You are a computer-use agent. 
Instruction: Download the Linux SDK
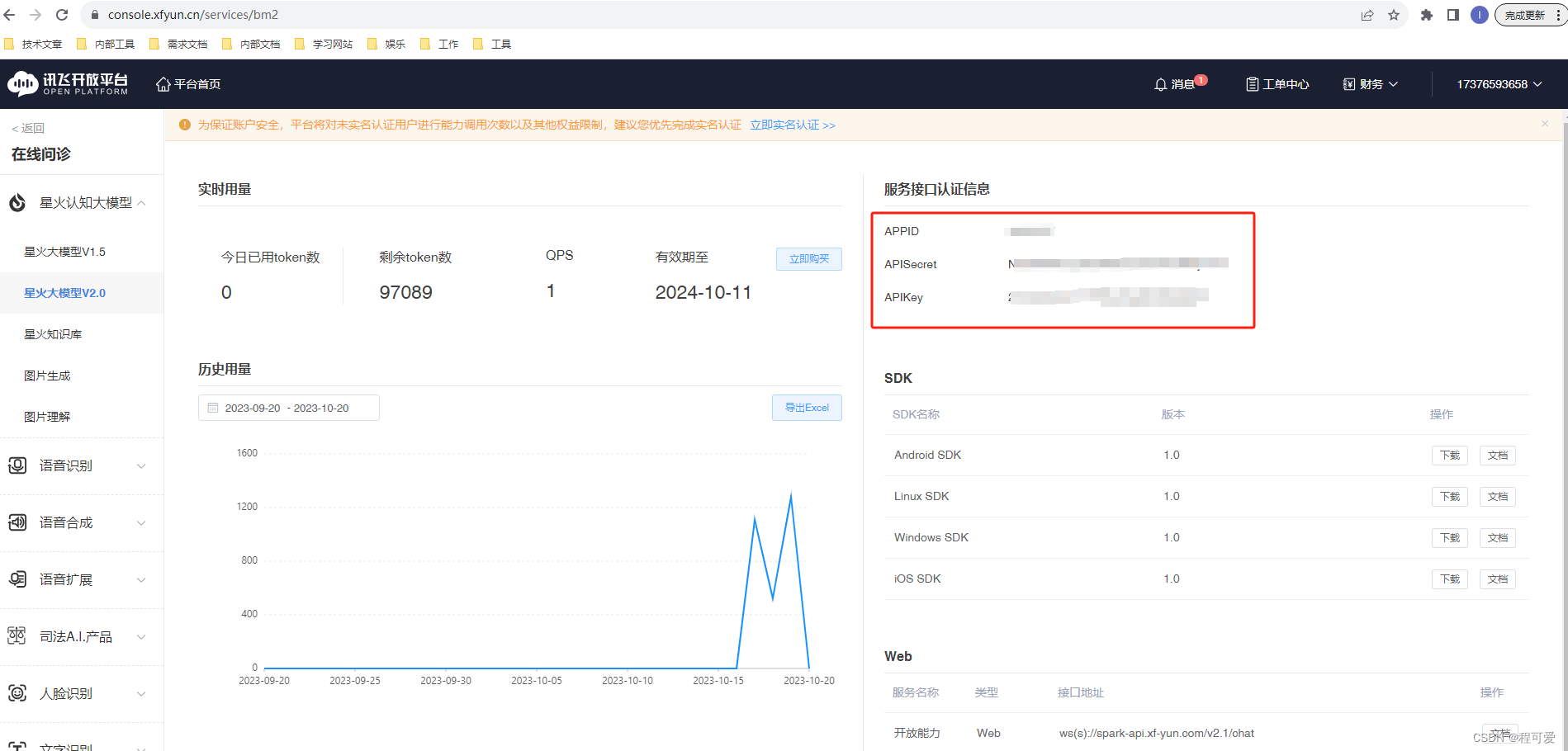click(x=1450, y=497)
